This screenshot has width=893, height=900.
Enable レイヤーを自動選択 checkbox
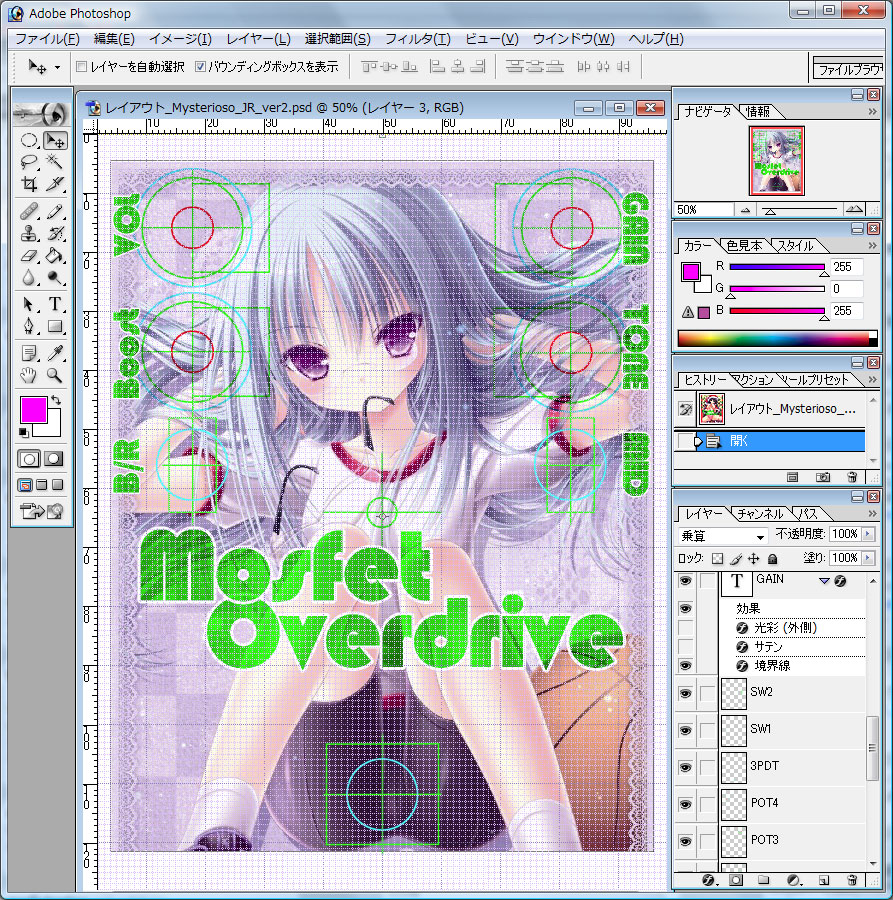(81, 67)
